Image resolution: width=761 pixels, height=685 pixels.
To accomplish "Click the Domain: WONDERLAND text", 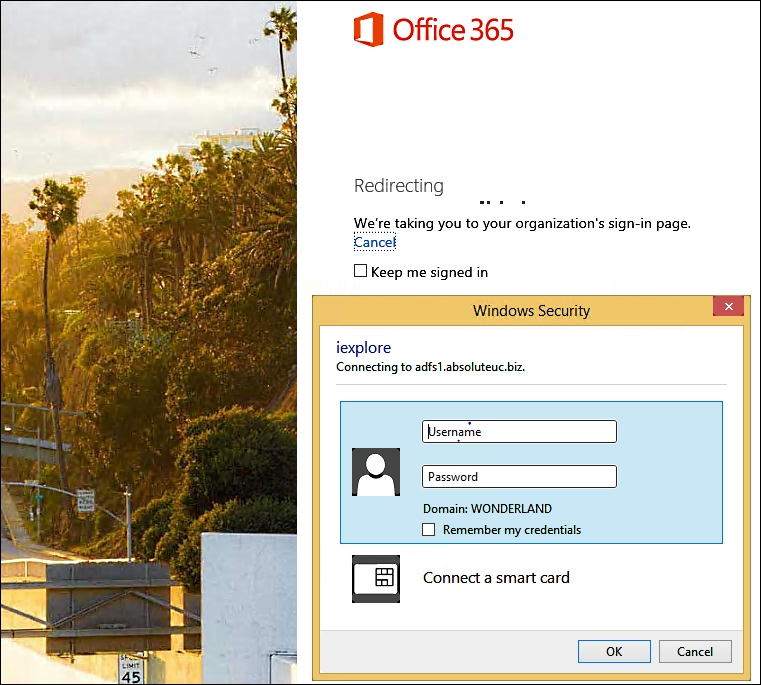I will tap(487, 508).
